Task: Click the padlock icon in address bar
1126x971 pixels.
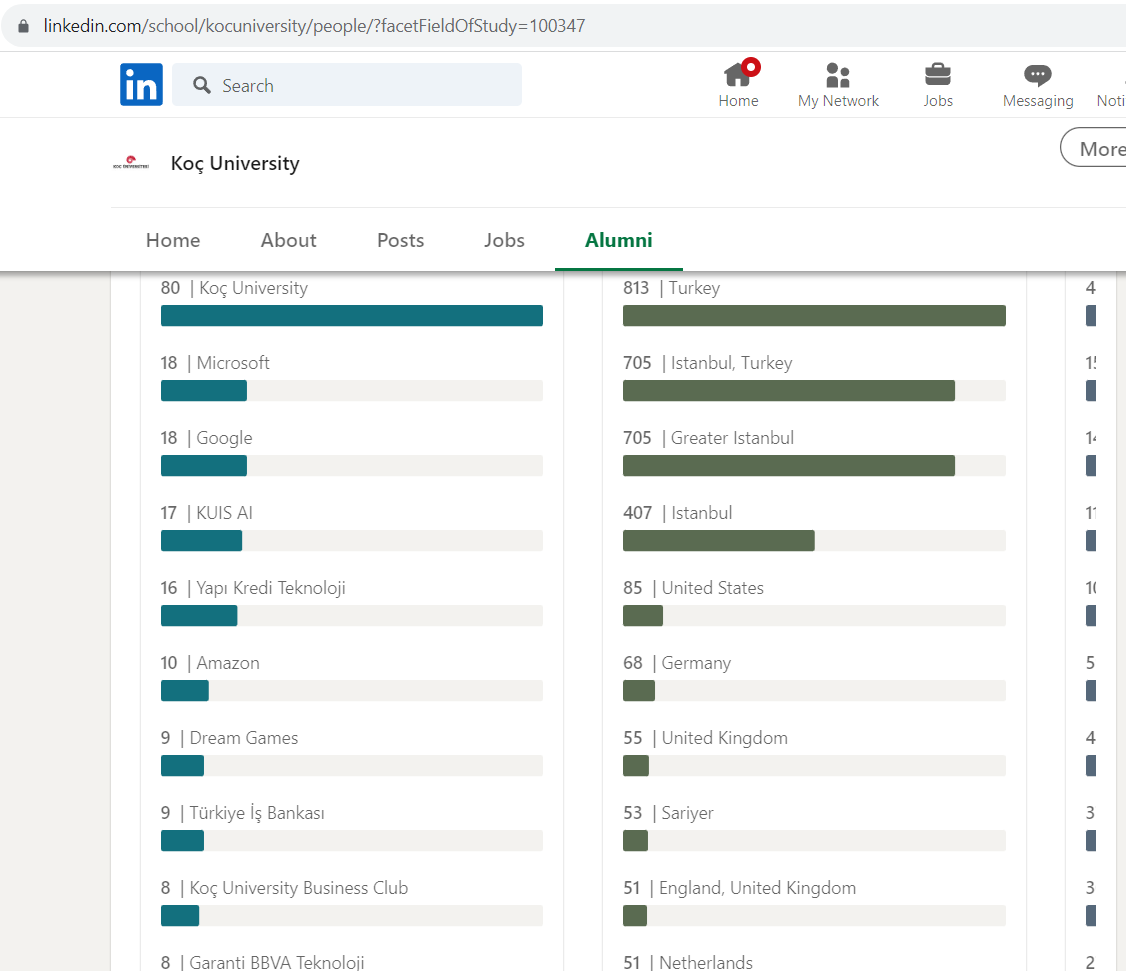Action: (x=24, y=26)
